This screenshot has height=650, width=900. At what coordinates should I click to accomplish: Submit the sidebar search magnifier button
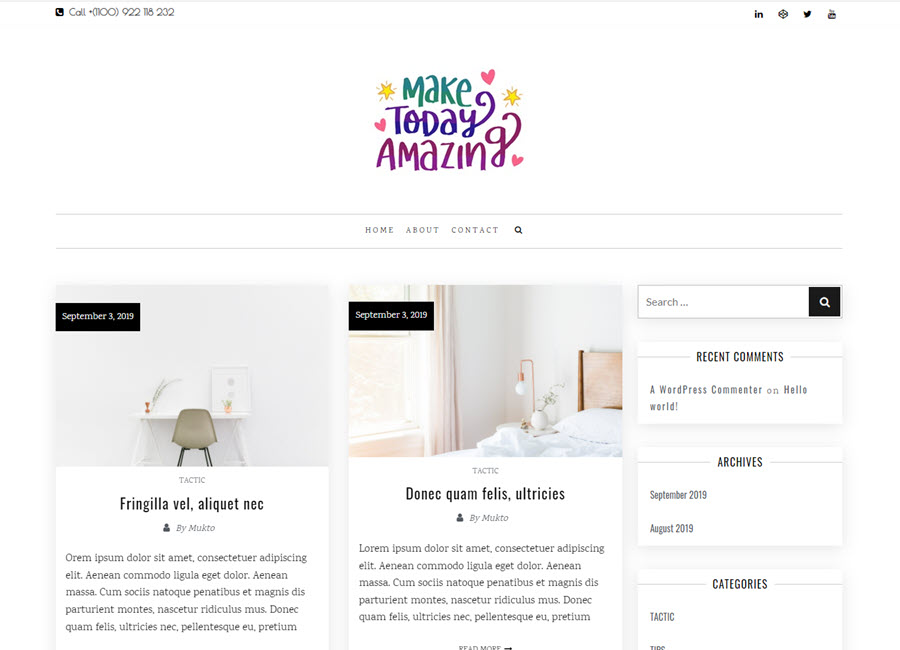(824, 302)
